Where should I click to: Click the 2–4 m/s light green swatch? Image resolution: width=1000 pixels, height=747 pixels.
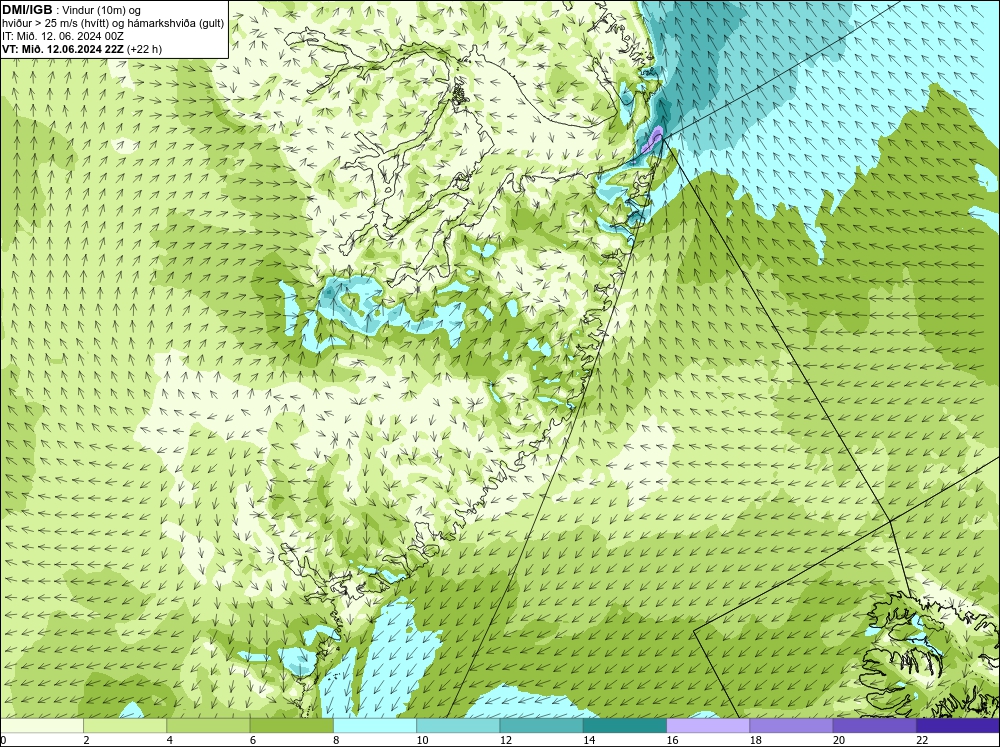point(125,726)
